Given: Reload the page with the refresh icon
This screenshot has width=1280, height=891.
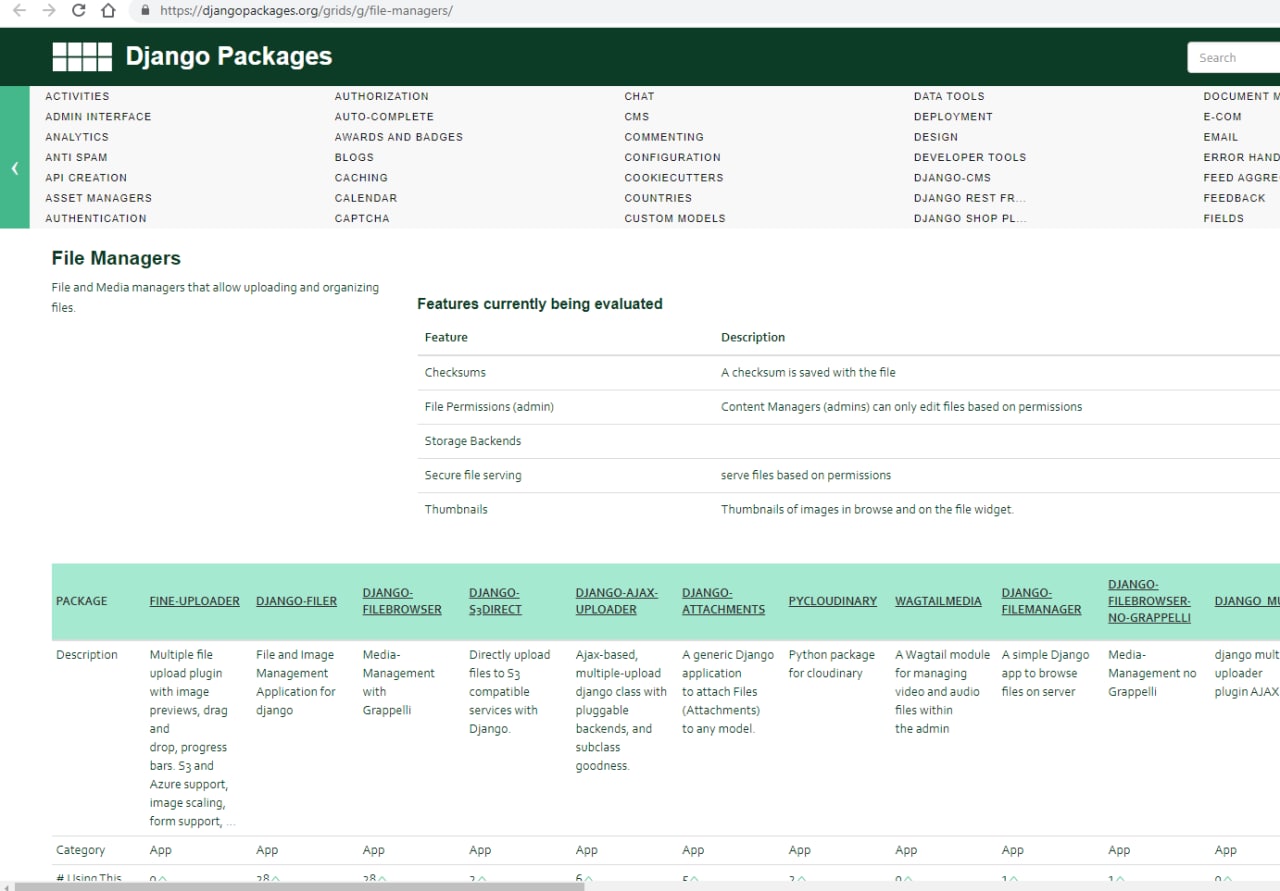Looking at the screenshot, I should point(79,11).
